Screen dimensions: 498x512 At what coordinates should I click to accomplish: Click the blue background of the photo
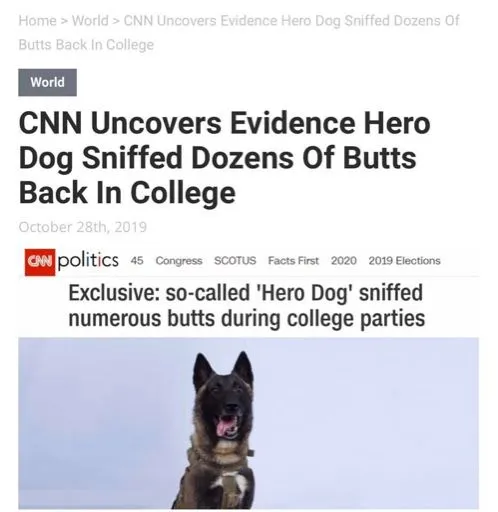(x=367, y=423)
